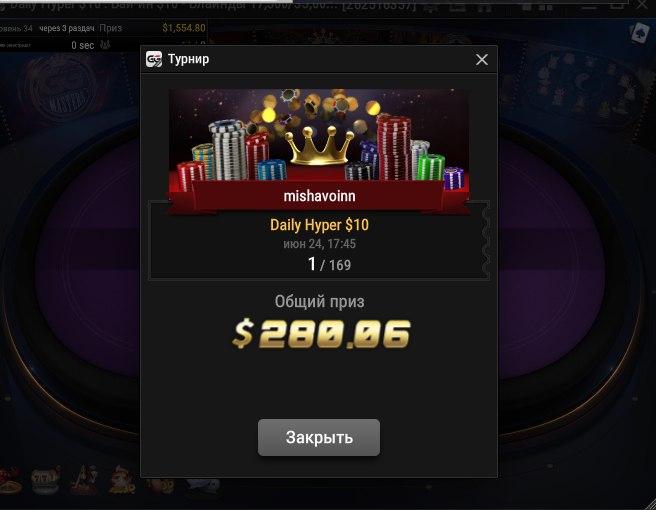
Task: Open the roulette game icon at the bottom
Action: pos(9,481)
